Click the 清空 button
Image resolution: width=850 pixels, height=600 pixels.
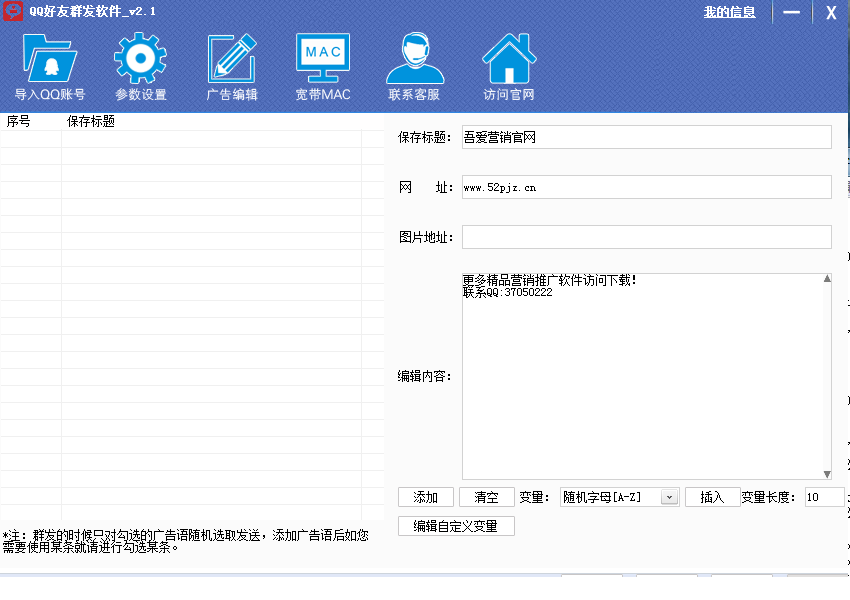point(486,497)
